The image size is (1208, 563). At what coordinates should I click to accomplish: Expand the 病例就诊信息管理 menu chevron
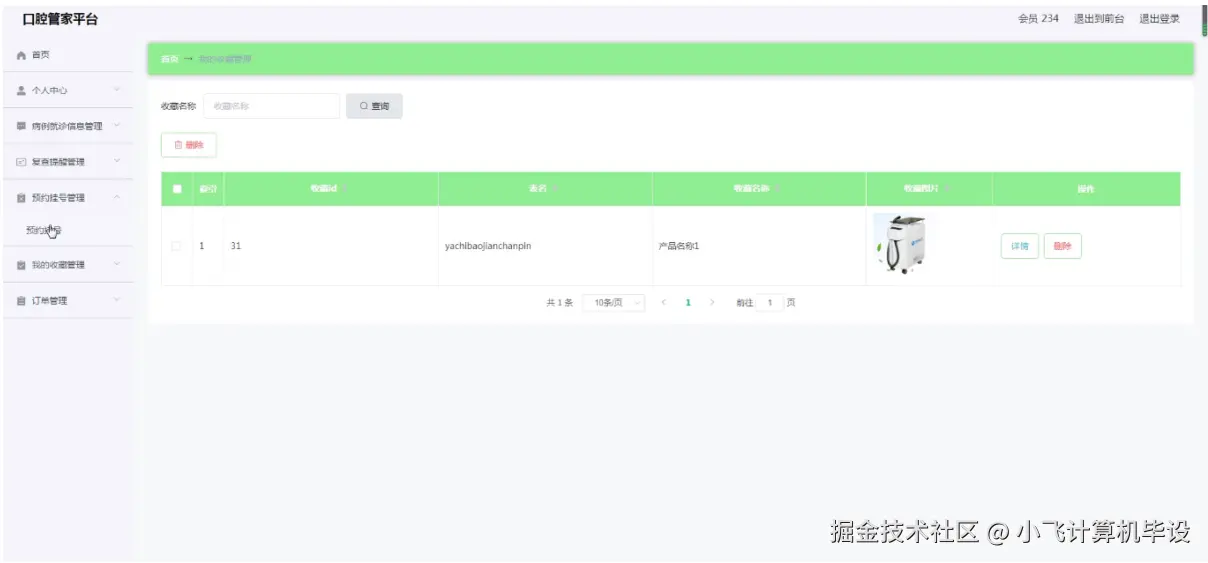pos(116,126)
